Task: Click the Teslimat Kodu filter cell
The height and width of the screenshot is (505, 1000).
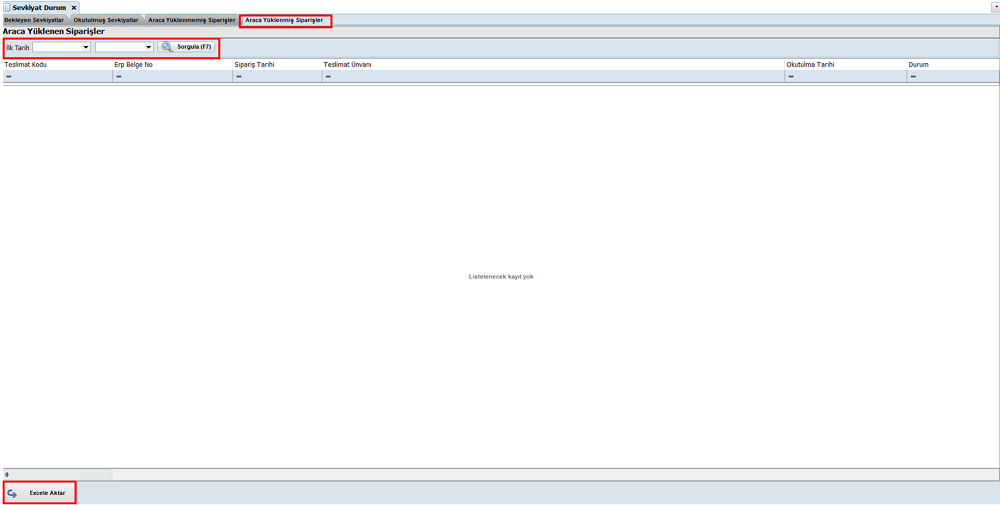Action: pos(58,76)
